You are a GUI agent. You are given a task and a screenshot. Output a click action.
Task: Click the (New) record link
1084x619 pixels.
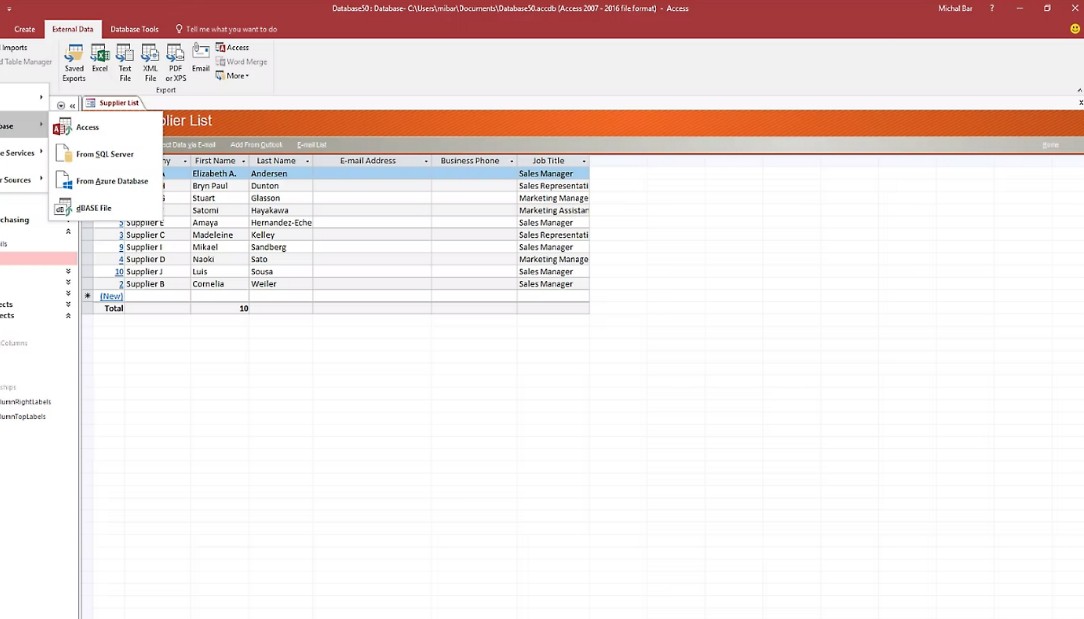pyautogui.click(x=111, y=296)
